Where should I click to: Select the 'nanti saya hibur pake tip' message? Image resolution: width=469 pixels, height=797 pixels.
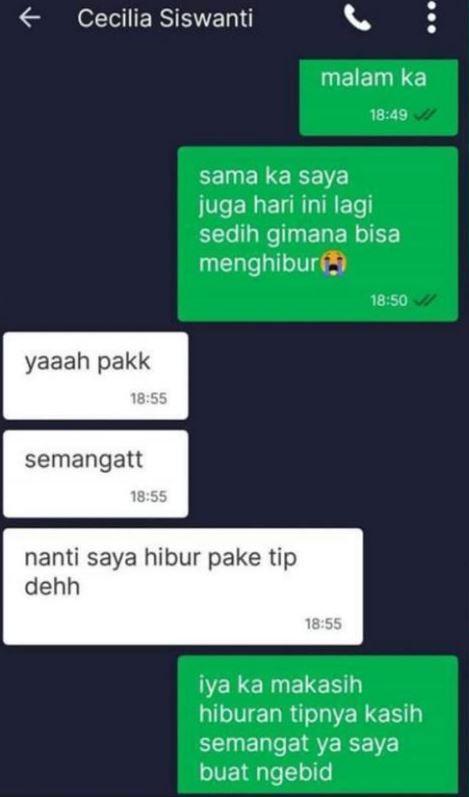click(x=183, y=587)
